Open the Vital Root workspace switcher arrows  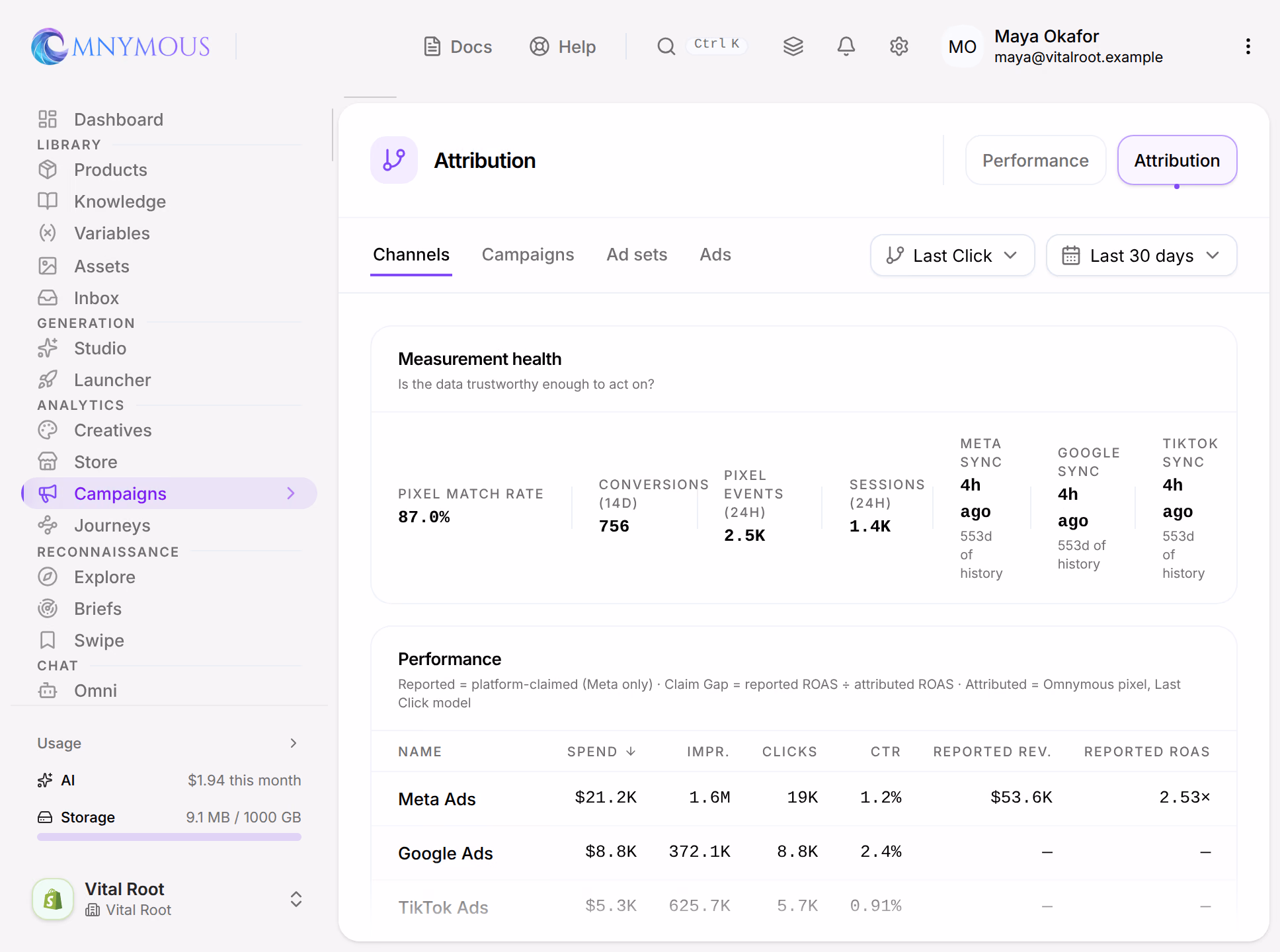tap(296, 899)
